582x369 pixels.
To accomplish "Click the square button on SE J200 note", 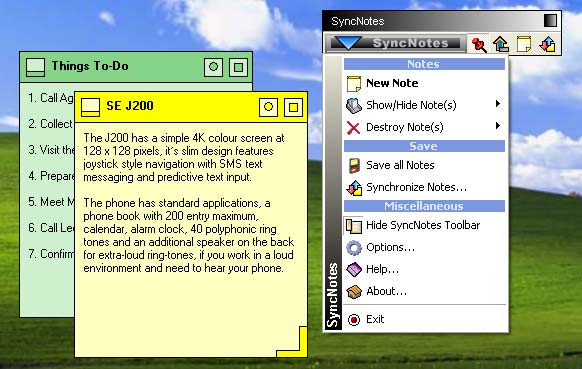I will [293, 107].
